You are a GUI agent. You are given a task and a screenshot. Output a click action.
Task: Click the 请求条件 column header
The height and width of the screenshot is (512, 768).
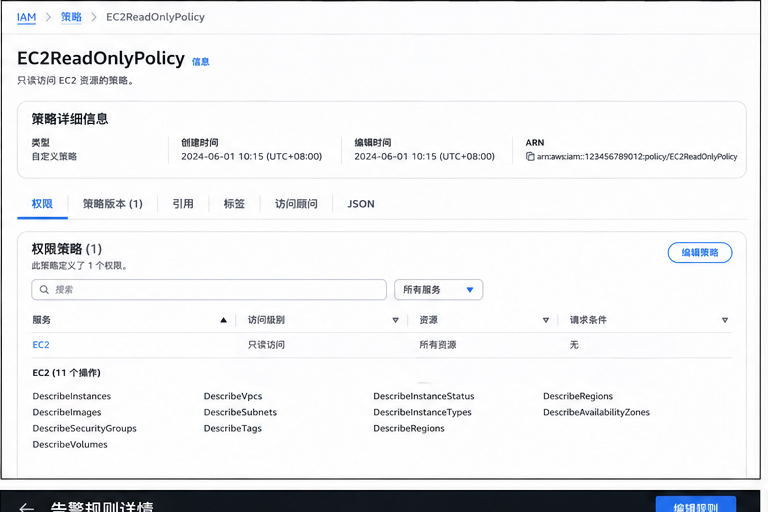[x=588, y=320]
